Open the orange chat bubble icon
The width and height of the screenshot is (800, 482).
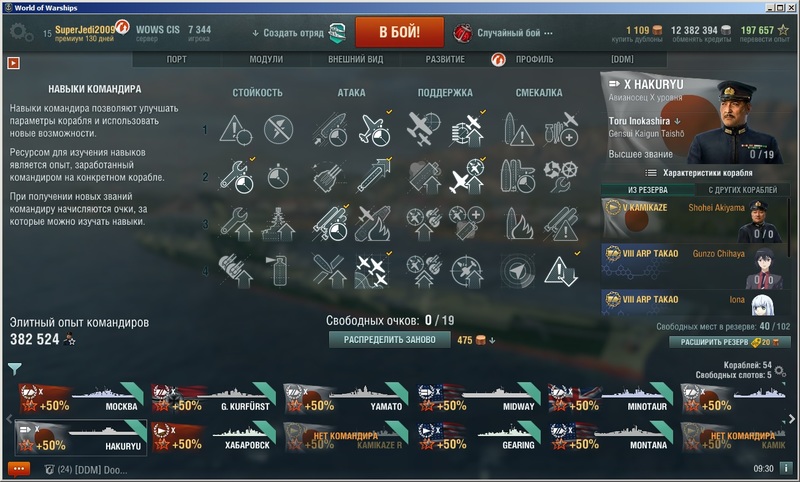pos(19,468)
